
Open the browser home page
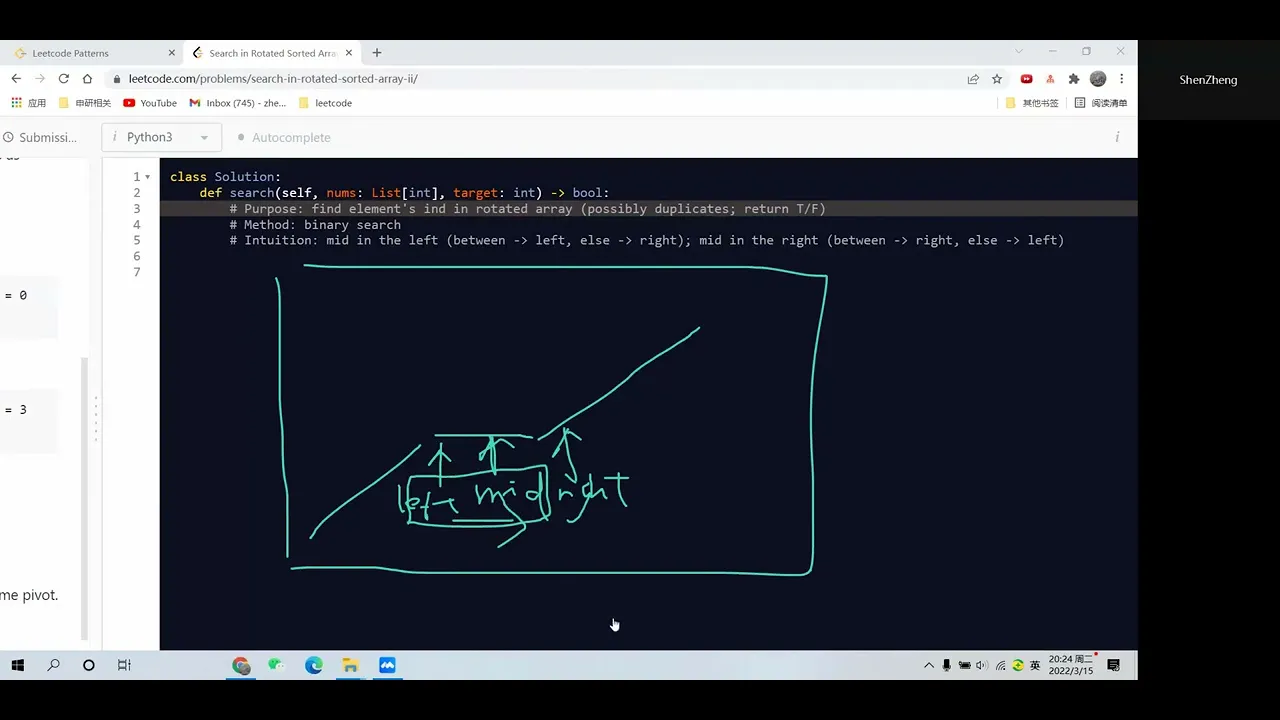88,79
